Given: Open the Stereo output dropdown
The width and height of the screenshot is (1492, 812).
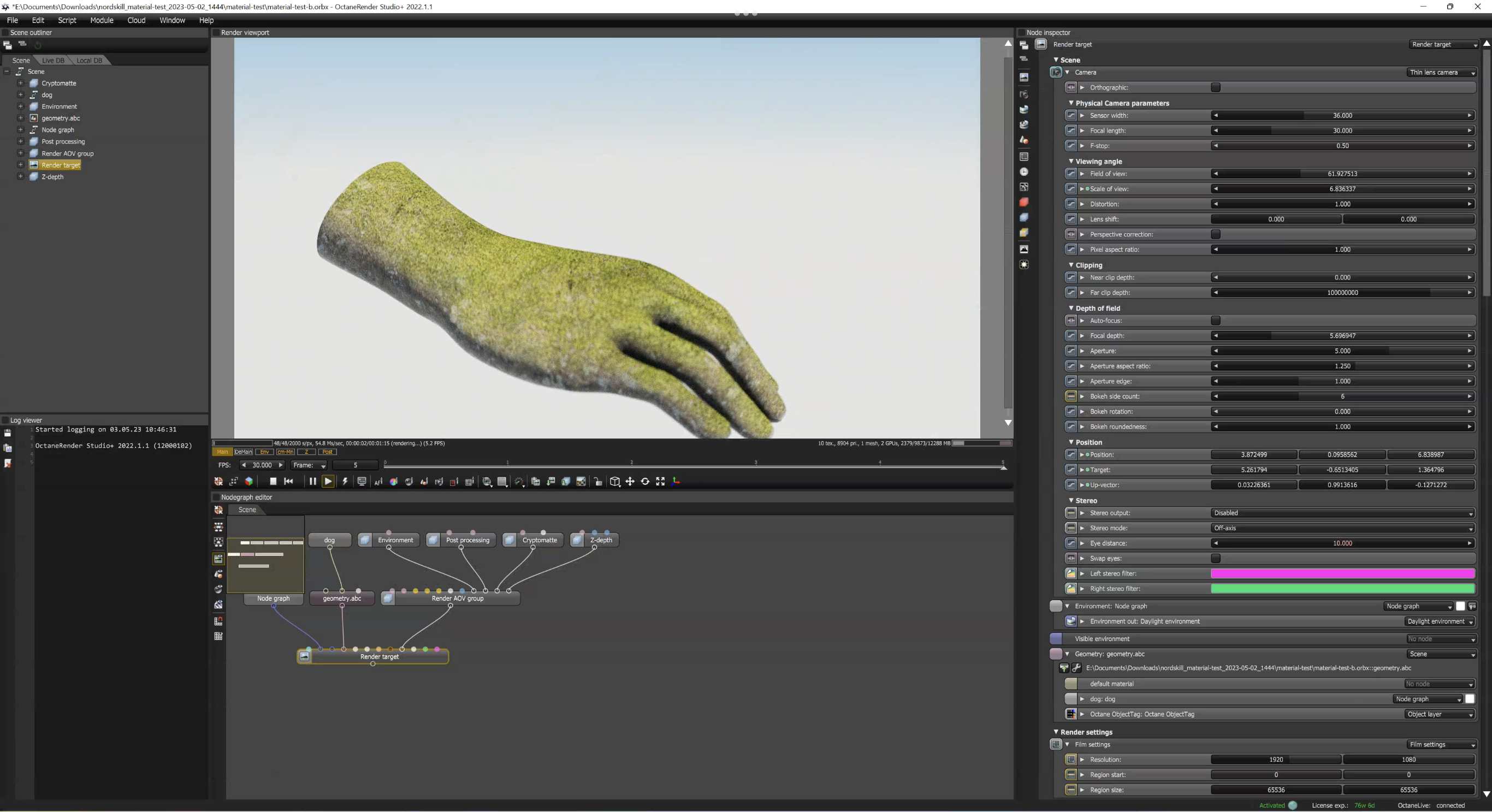Looking at the screenshot, I should (x=1341, y=513).
